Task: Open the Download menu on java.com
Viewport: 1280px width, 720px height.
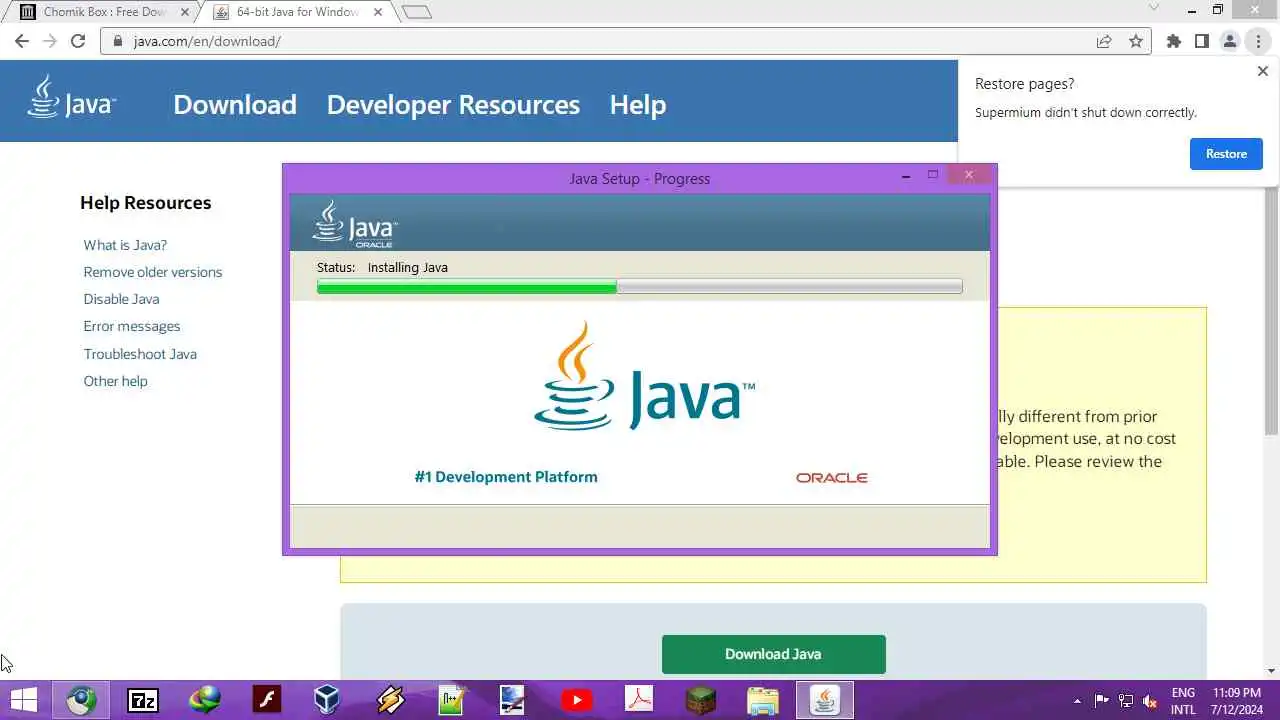Action: point(235,105)
